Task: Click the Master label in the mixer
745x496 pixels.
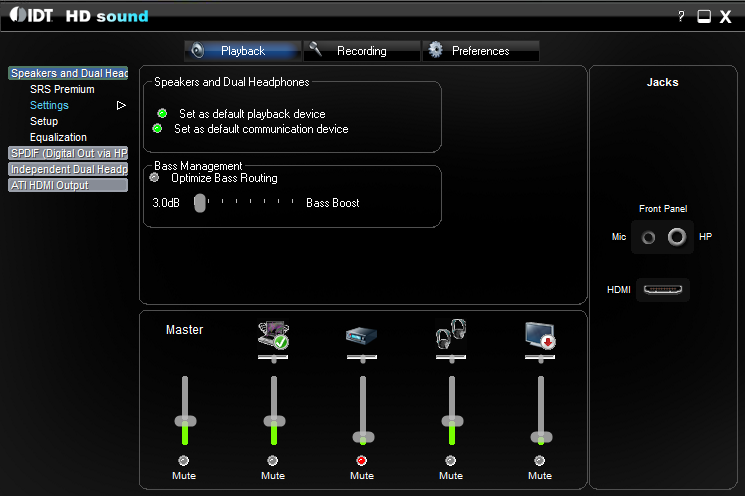Action: [x=184, y=330]
